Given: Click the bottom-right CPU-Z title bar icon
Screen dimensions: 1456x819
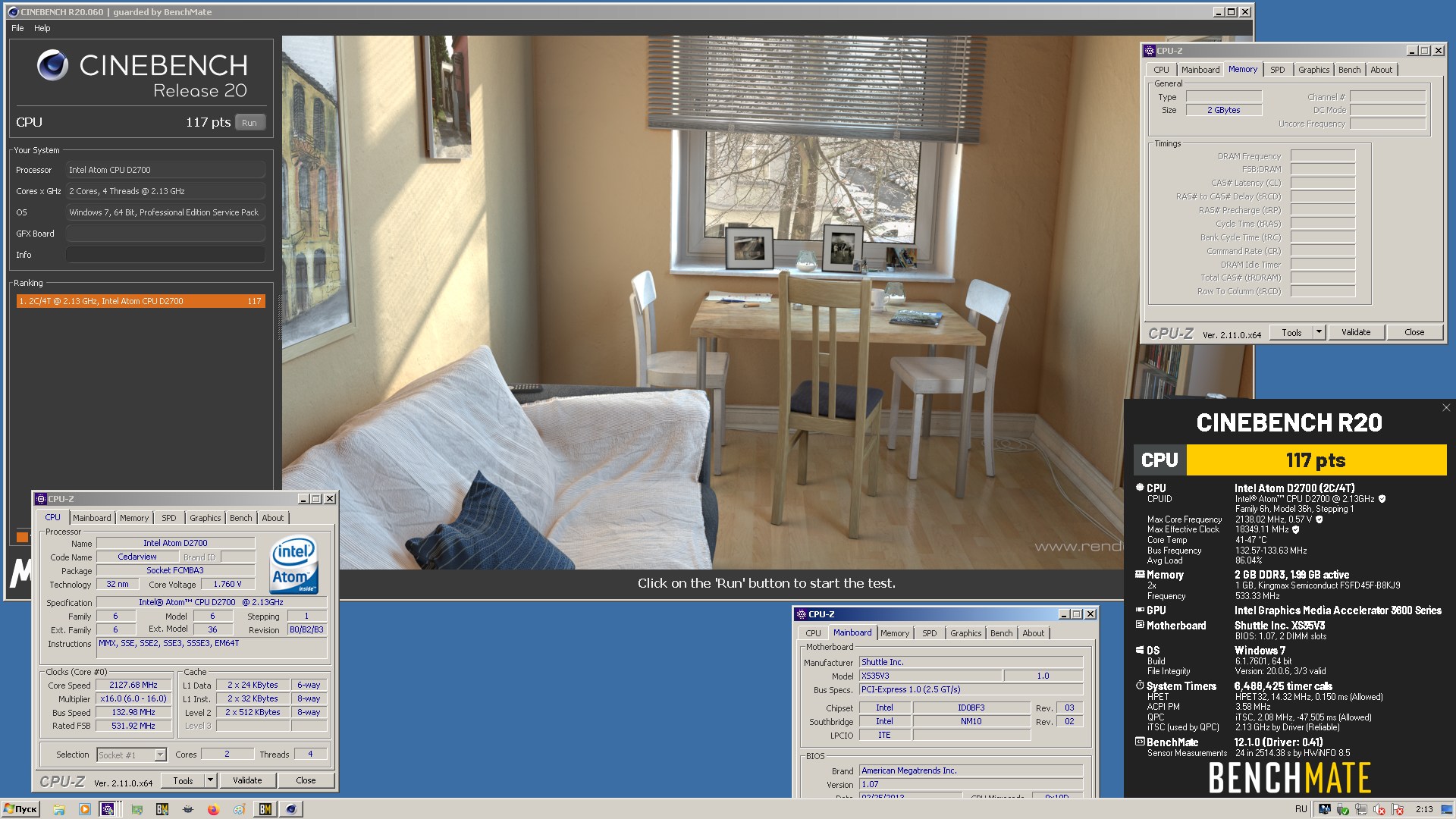Looking at the screenshot, I should (801, 614).
